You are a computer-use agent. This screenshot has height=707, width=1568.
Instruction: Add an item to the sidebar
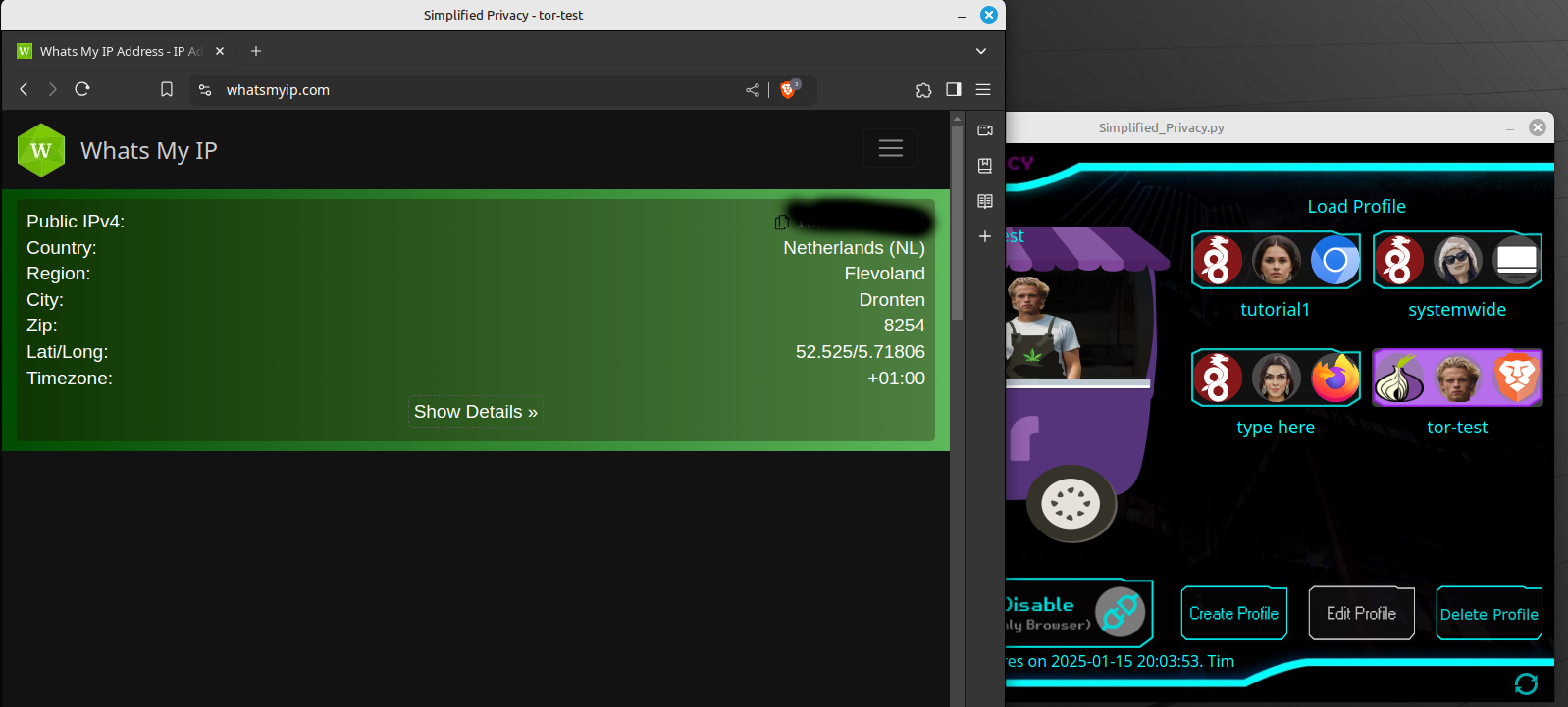[985, 236]
